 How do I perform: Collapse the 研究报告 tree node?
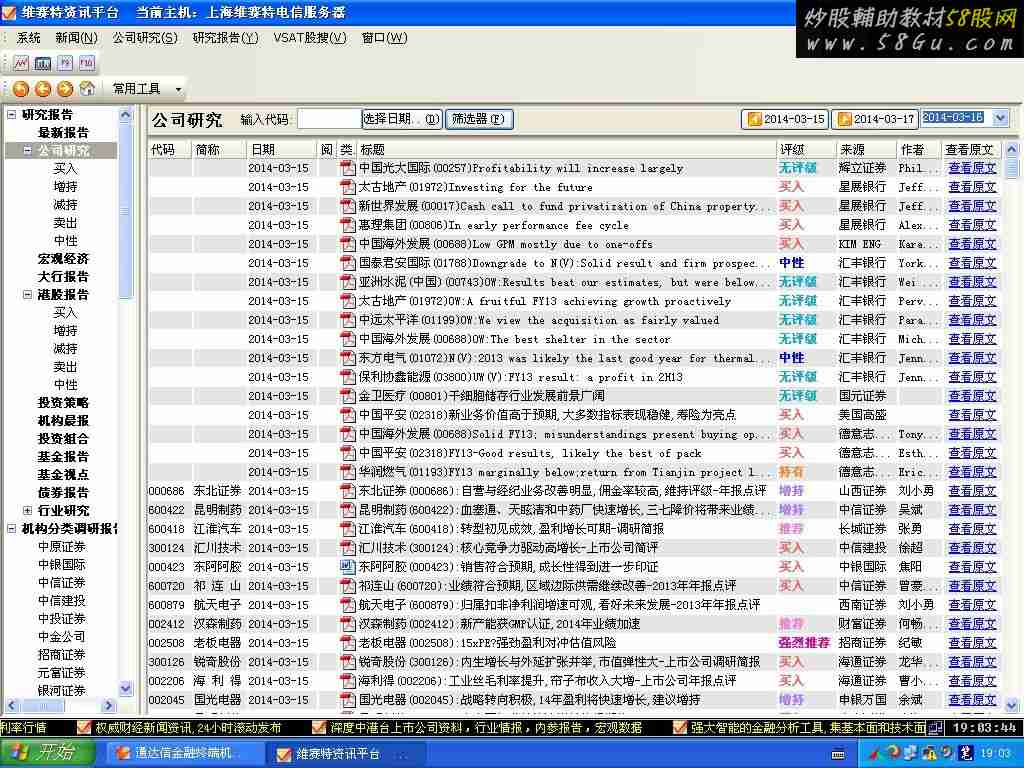click(x=12, y=115)
